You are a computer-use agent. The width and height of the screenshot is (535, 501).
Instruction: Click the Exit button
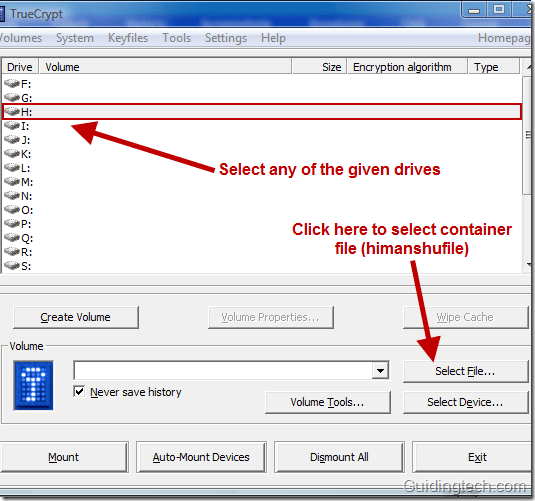point(473,457)
